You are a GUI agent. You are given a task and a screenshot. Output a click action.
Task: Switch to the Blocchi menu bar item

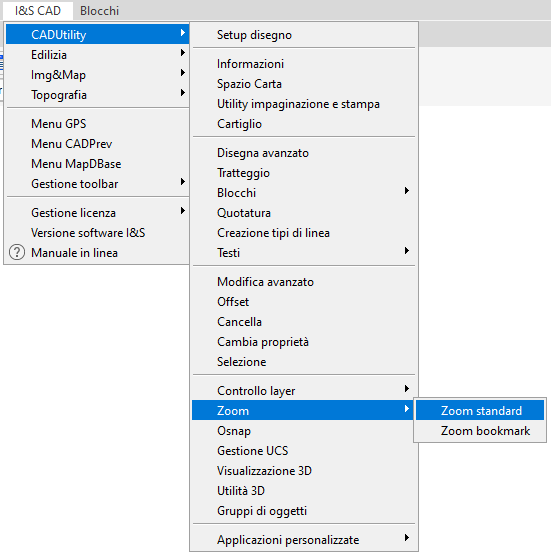coord(99,11)
